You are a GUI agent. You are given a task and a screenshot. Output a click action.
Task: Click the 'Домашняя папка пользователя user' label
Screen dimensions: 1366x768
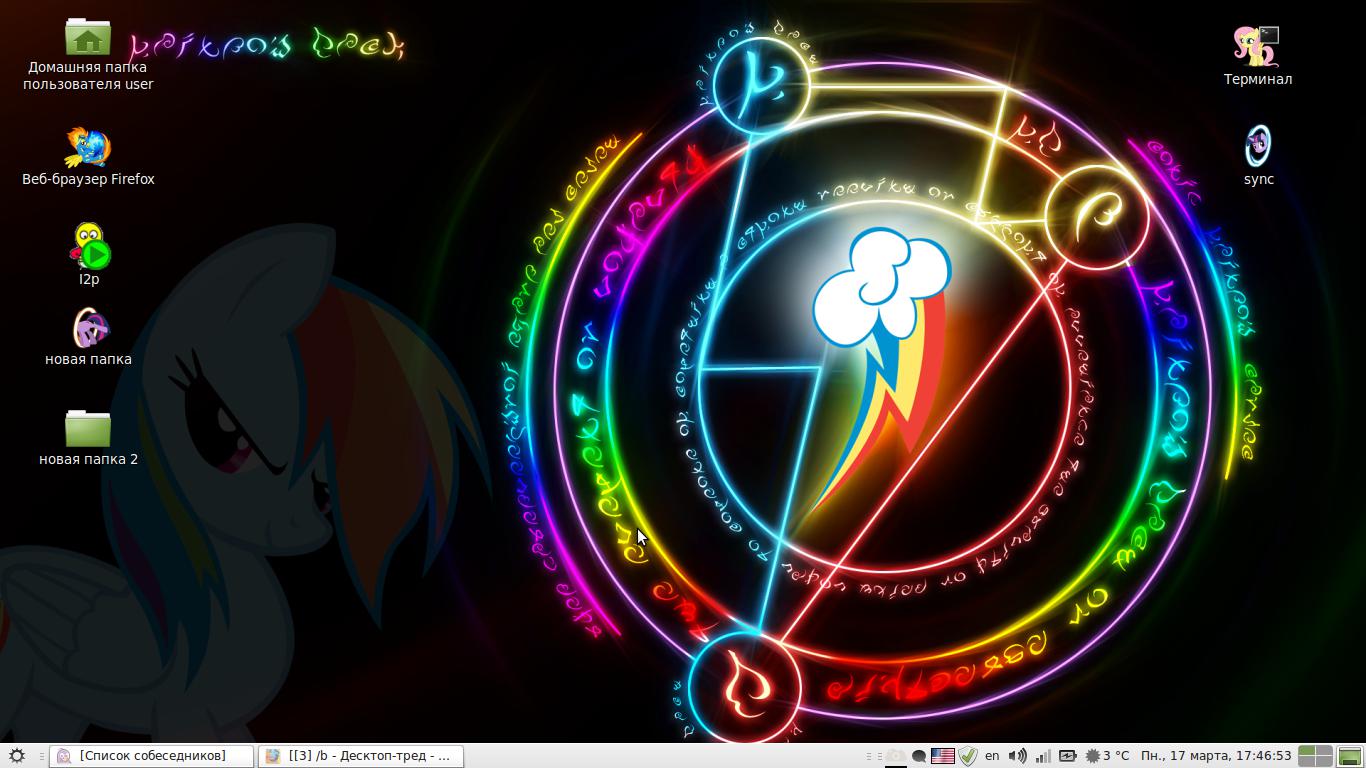coord(88,76)
